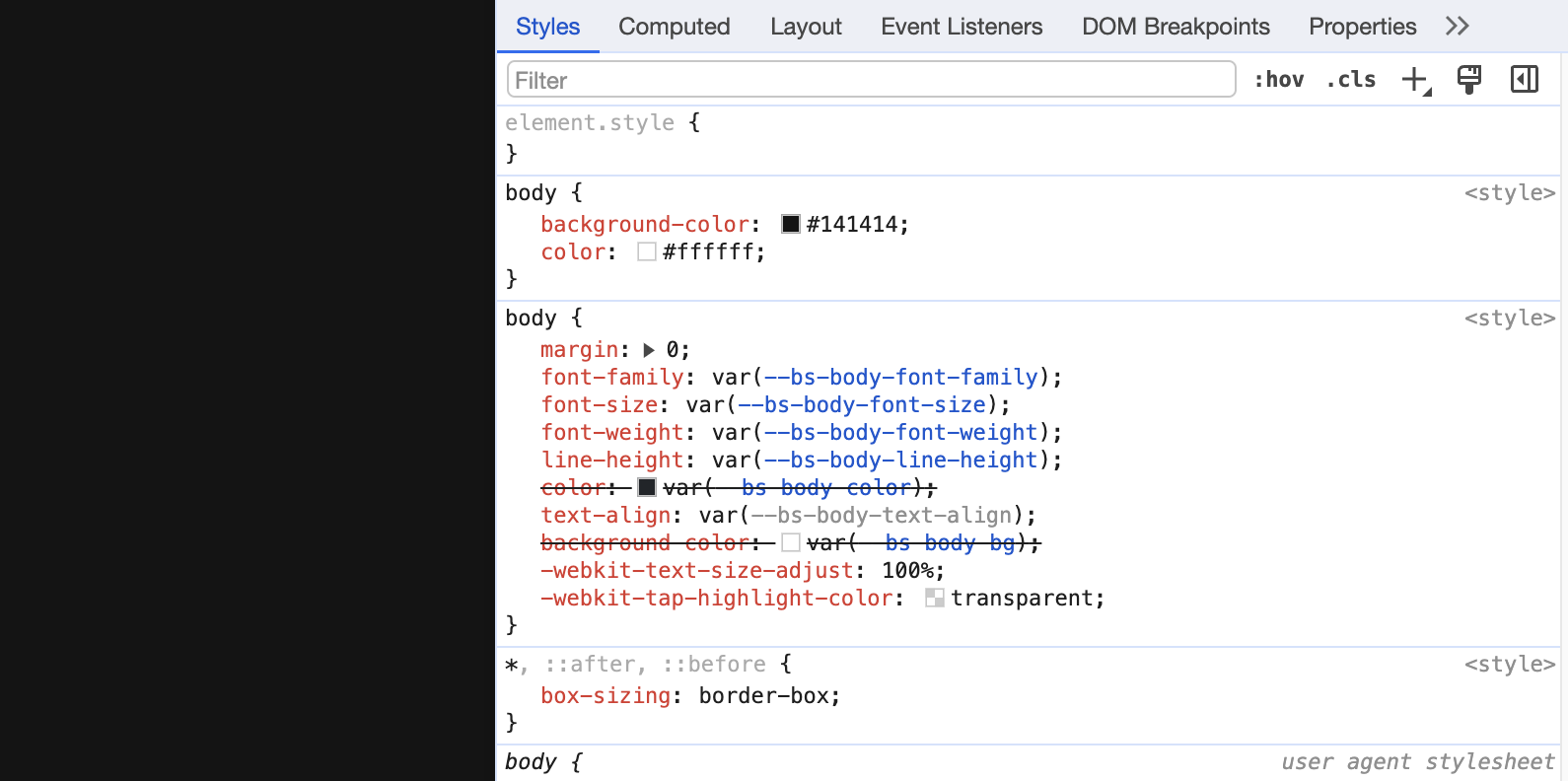The image size is (1568, 781).
Task: Follow the <style> link beside margin body rule
Action: tap(1510, 319)
